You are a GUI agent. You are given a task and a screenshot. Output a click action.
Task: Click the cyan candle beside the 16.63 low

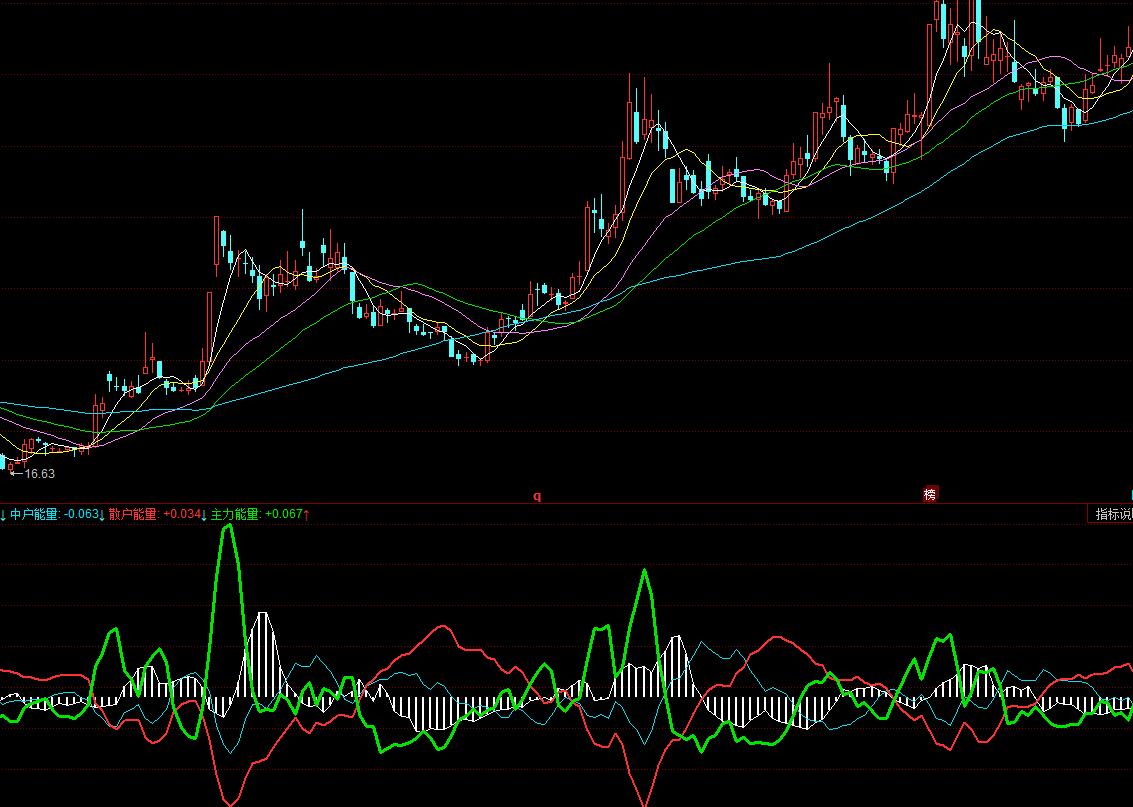pos(2,462)
